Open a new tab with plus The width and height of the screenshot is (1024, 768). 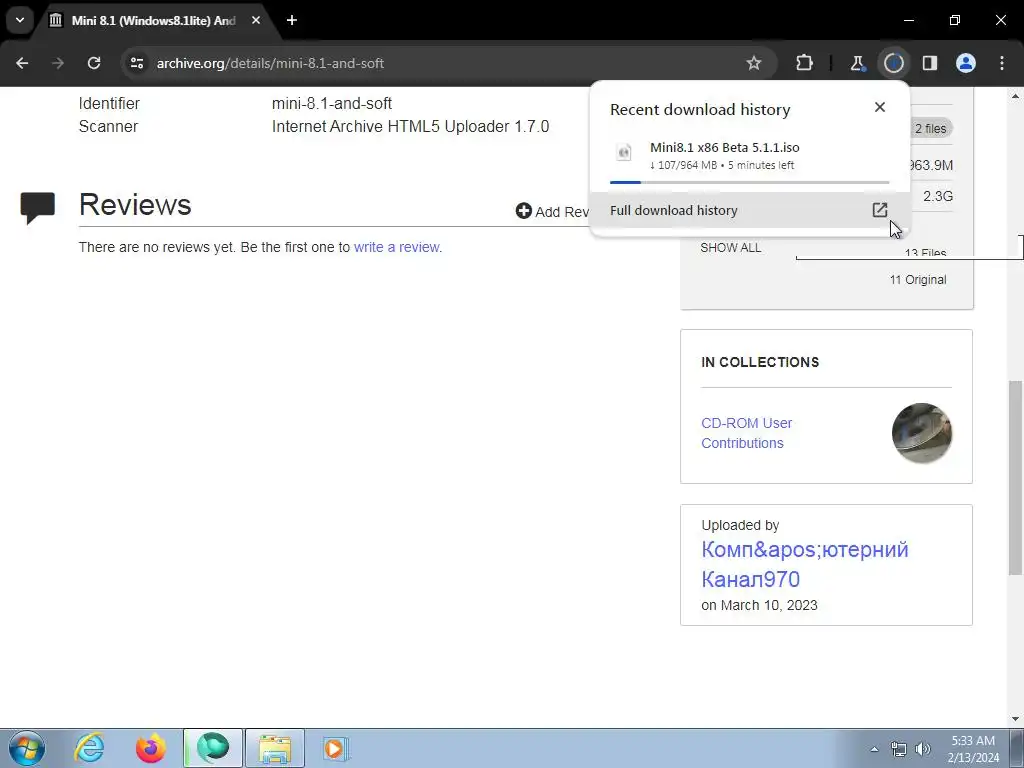pyautogui.click(x=292, y=20)
